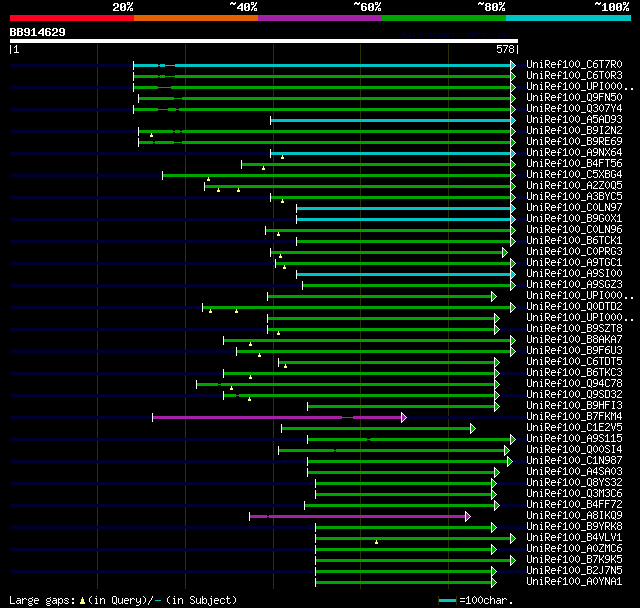Click the UniRef100_B2J7N5 label

point(574,571)
